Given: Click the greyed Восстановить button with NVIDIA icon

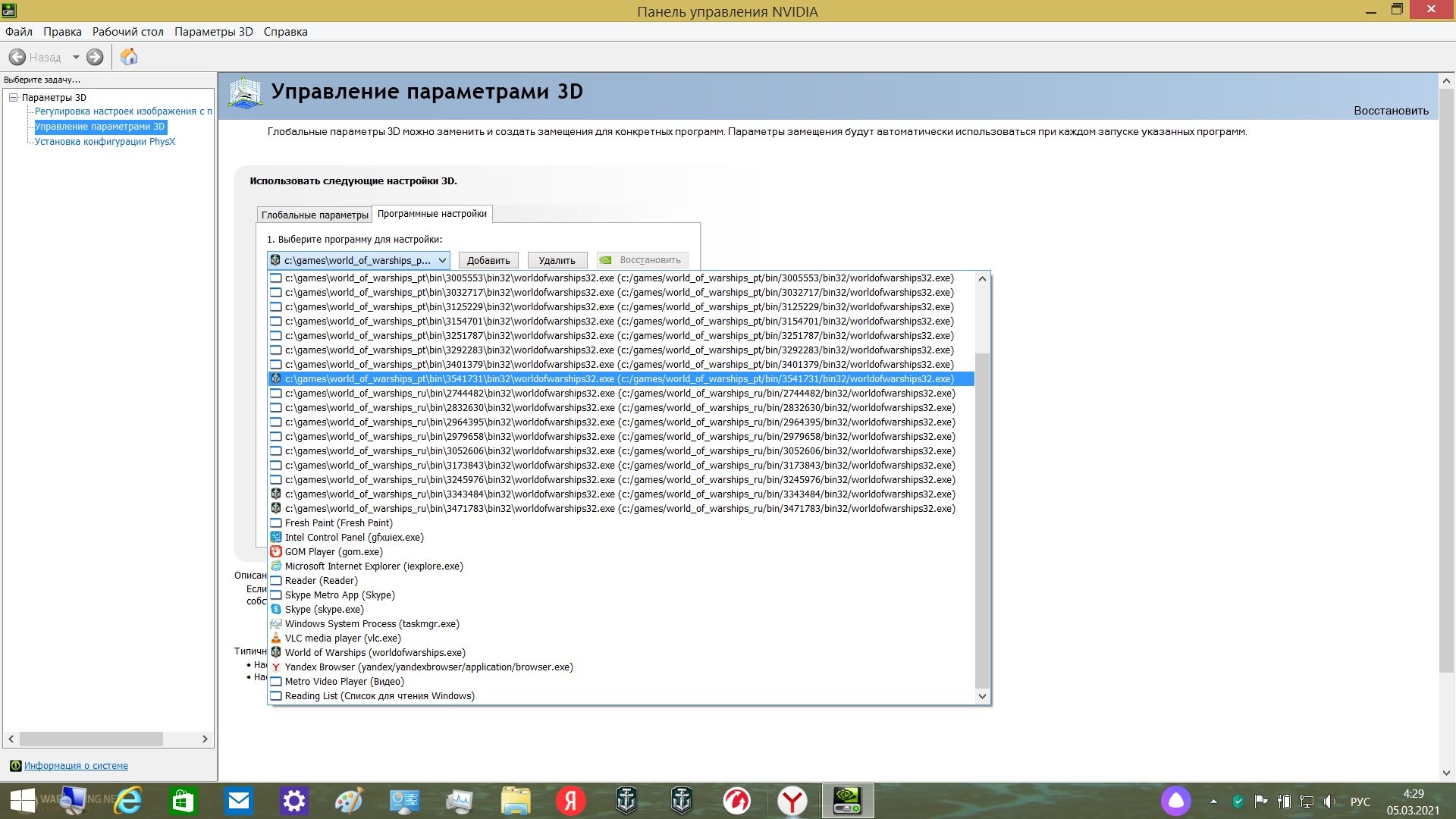Looking at the screenshot, I should (642, 260).
